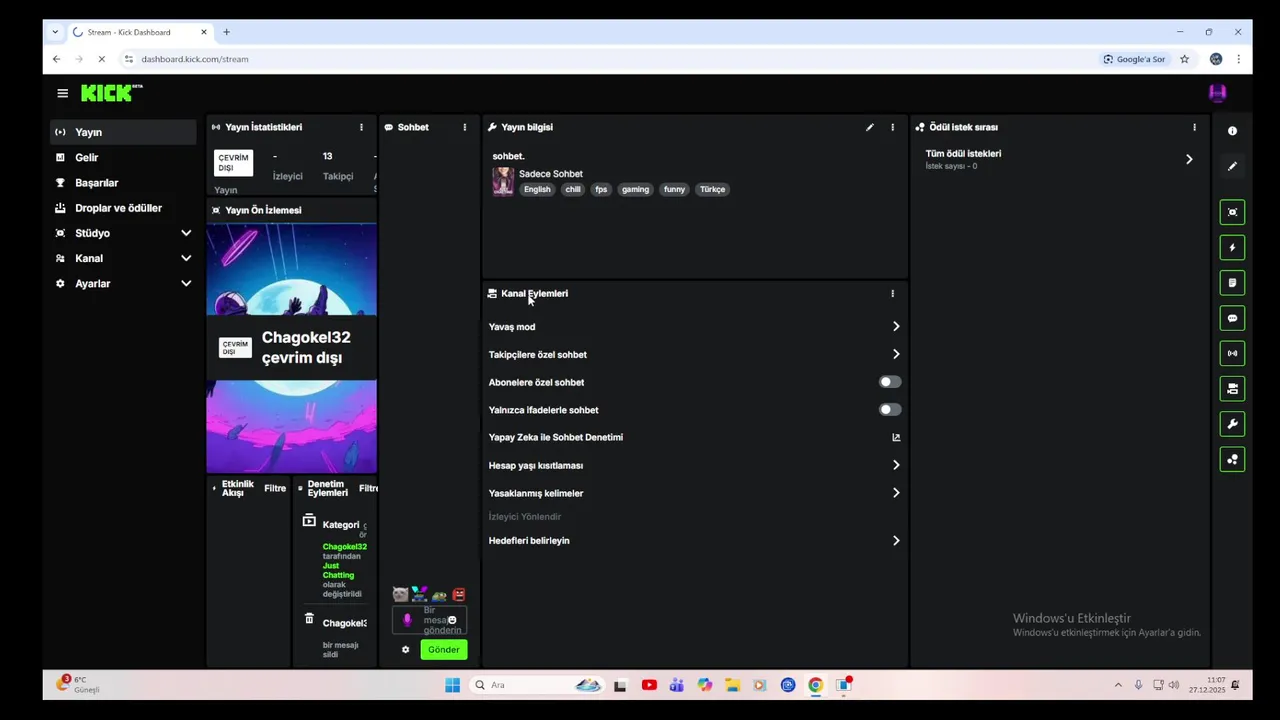
Task: Insert the frog emote above the chat input
Action: (439, 594)
